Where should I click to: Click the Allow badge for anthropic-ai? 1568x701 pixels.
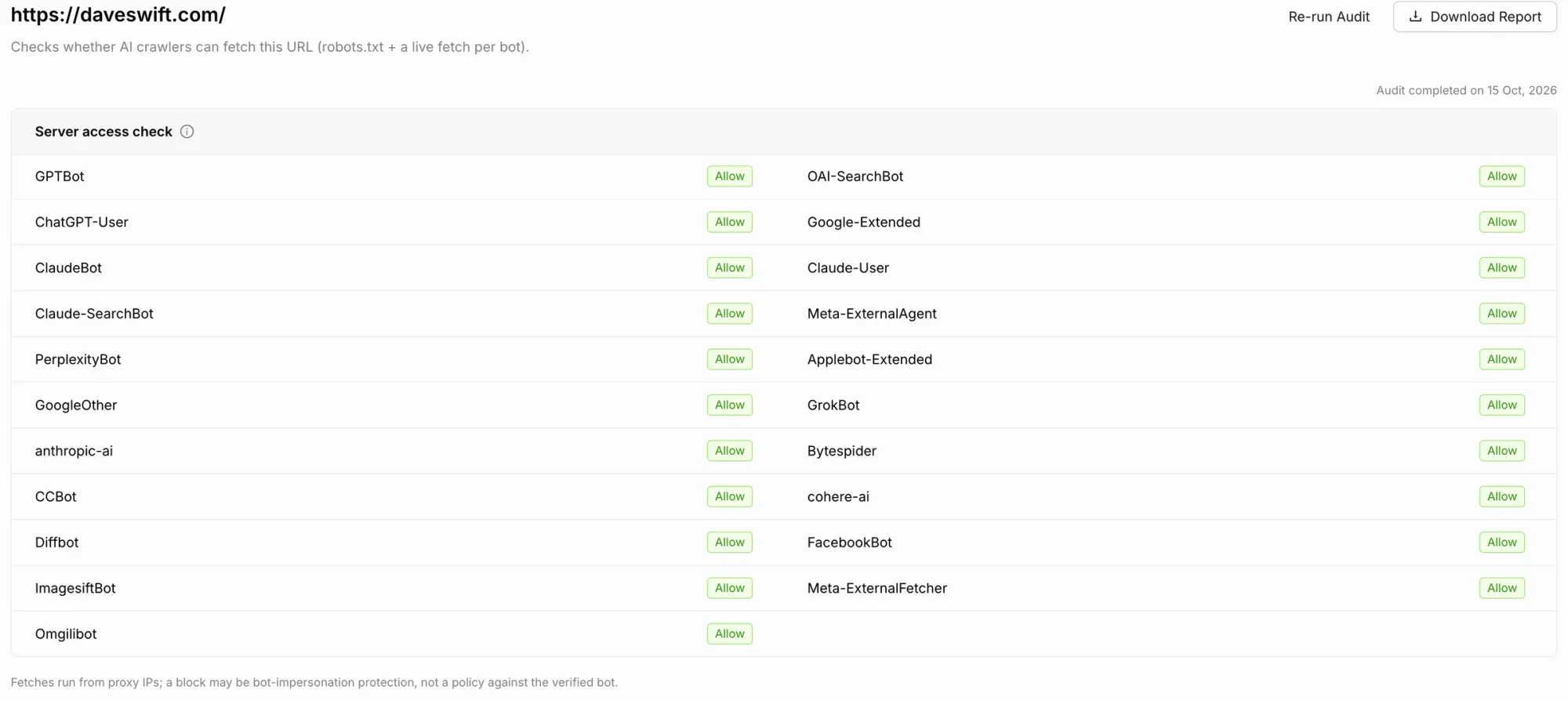pyautogui.click(x=730, y=451)
